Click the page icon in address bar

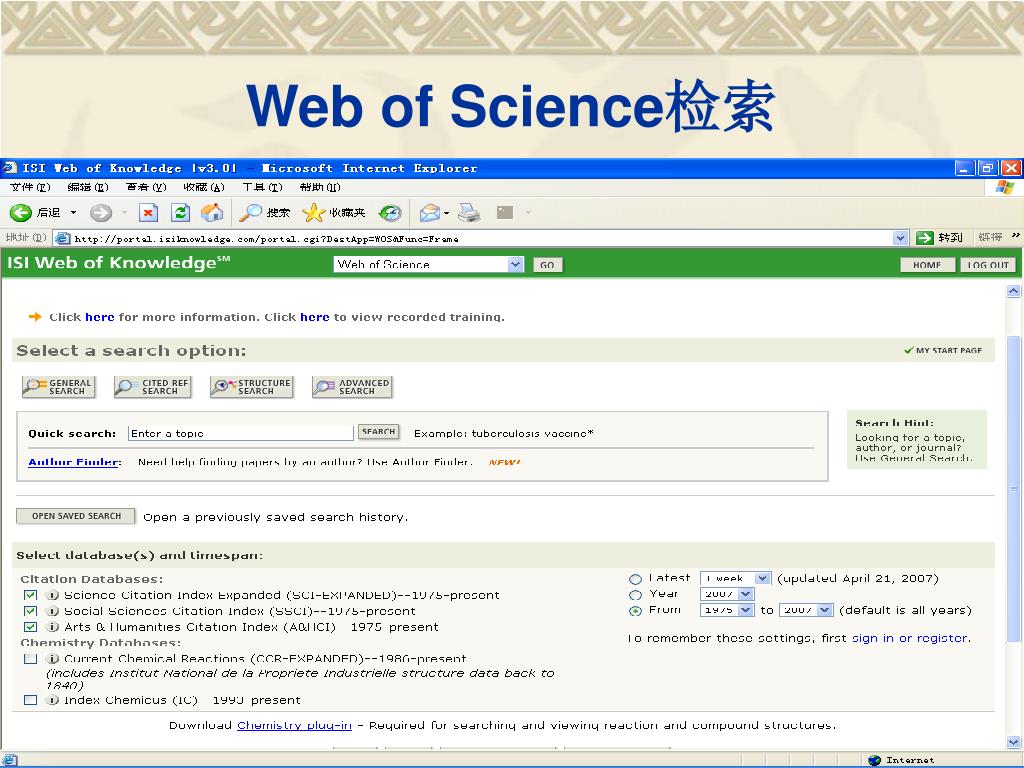[63, 238]
